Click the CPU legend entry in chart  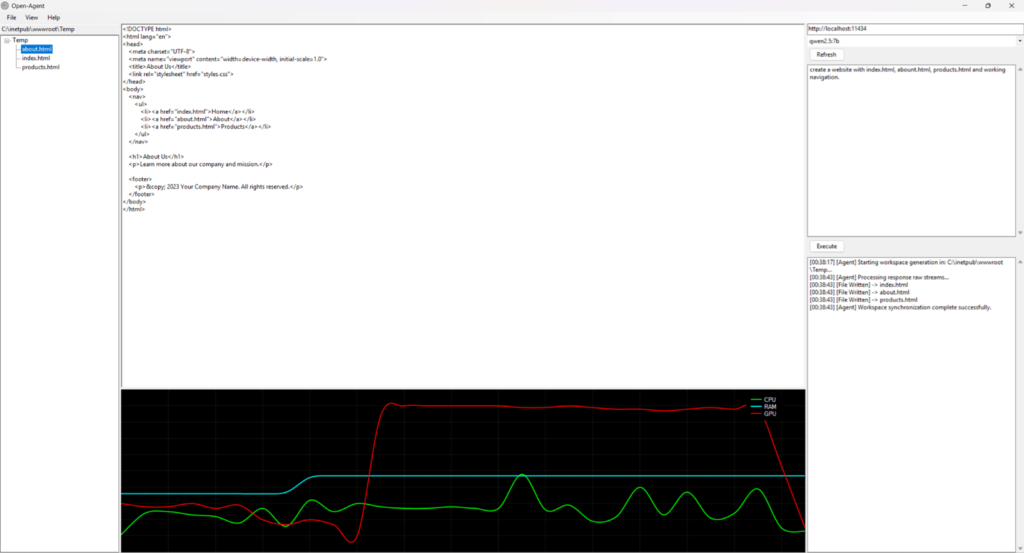[763, 400]
